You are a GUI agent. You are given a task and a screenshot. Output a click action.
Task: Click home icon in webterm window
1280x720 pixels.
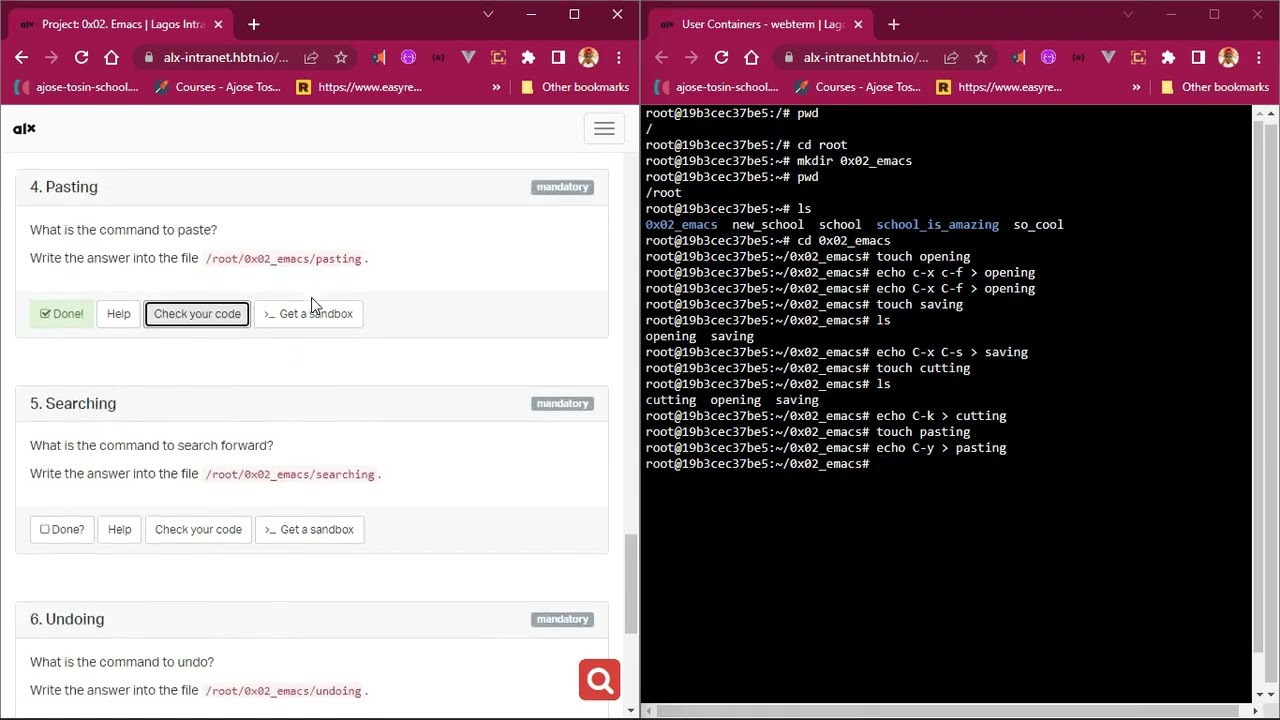(x=751, y=58)
